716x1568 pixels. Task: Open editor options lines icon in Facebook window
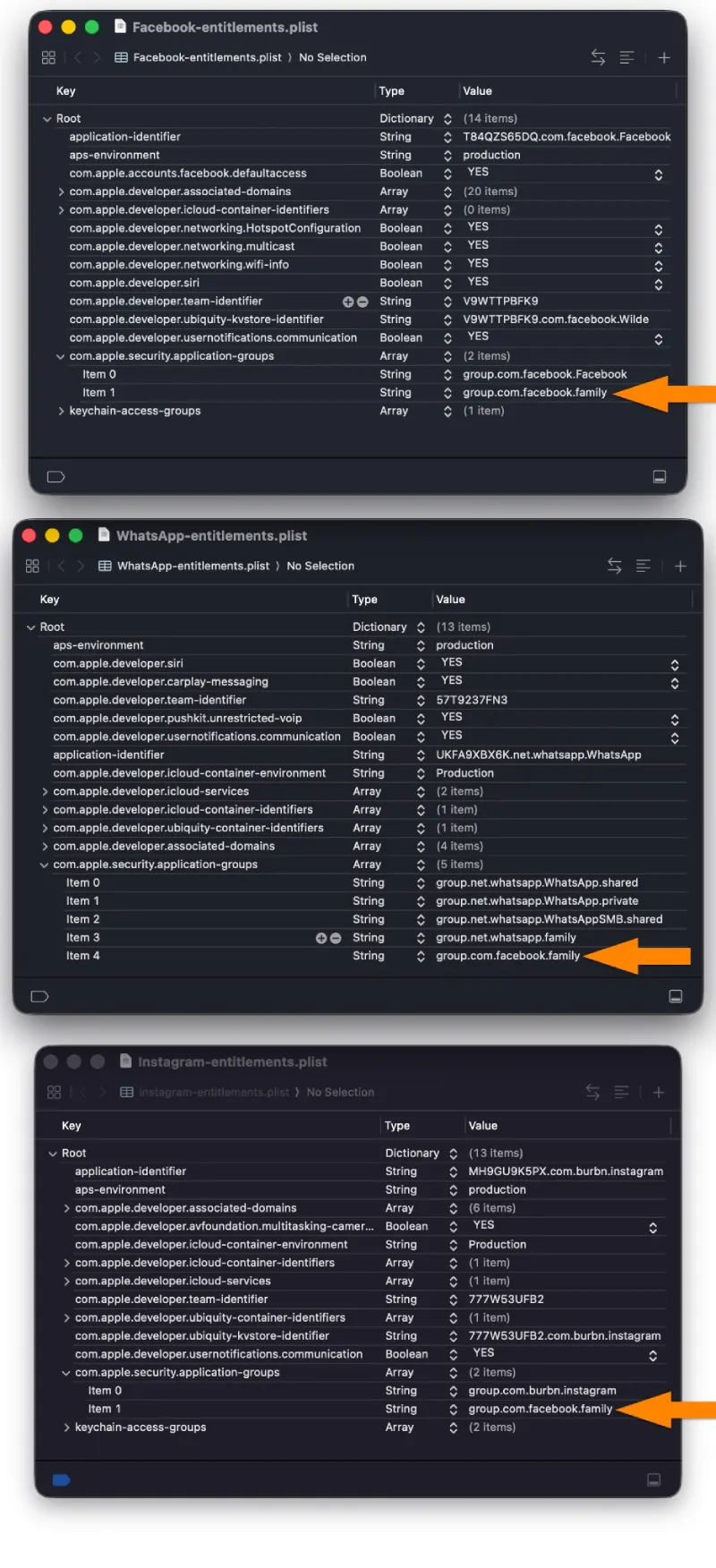627,57
